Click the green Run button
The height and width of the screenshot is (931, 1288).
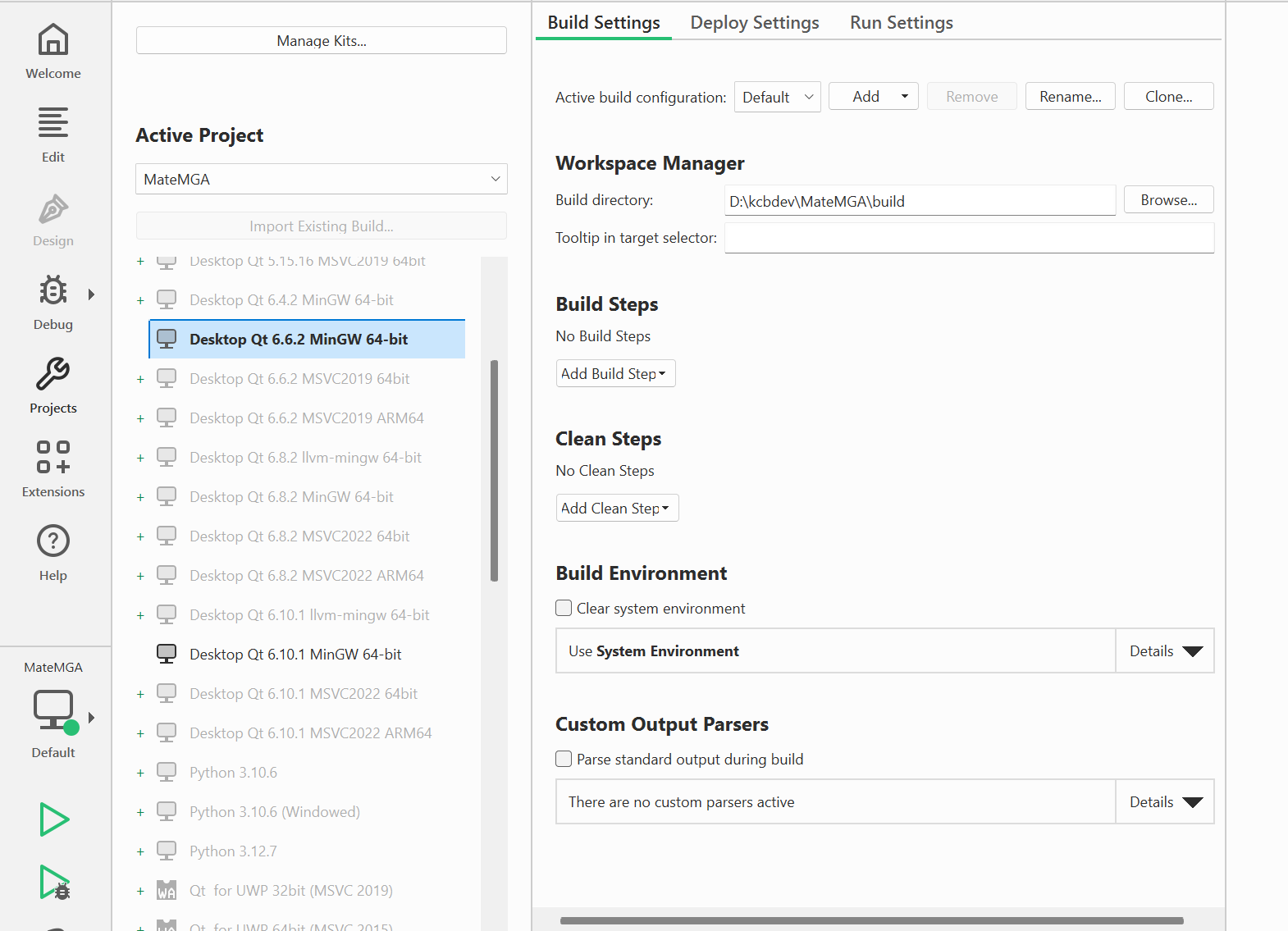click(x=54, y=819)
